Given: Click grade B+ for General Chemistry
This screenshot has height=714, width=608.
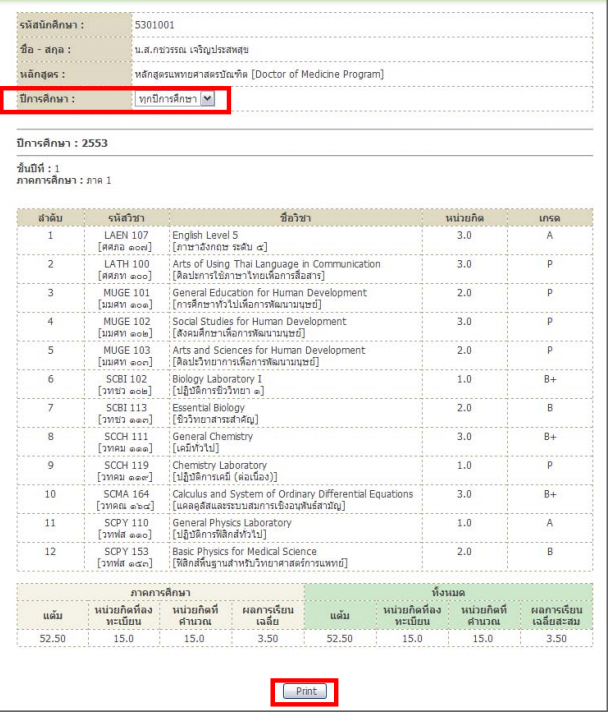Looking at the screenshot, I should click(x=550, y=436).
